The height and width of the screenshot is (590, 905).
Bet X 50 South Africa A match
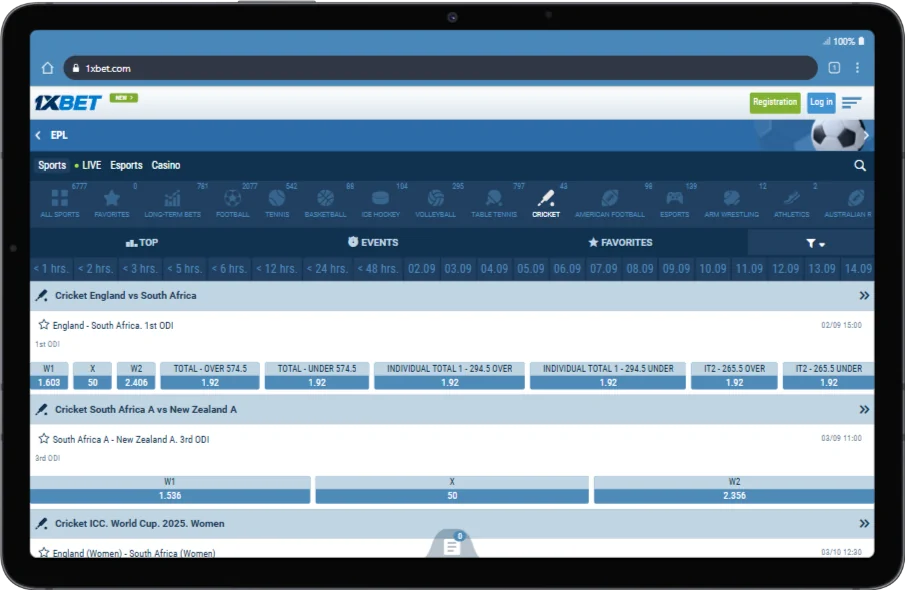point(452,490)
